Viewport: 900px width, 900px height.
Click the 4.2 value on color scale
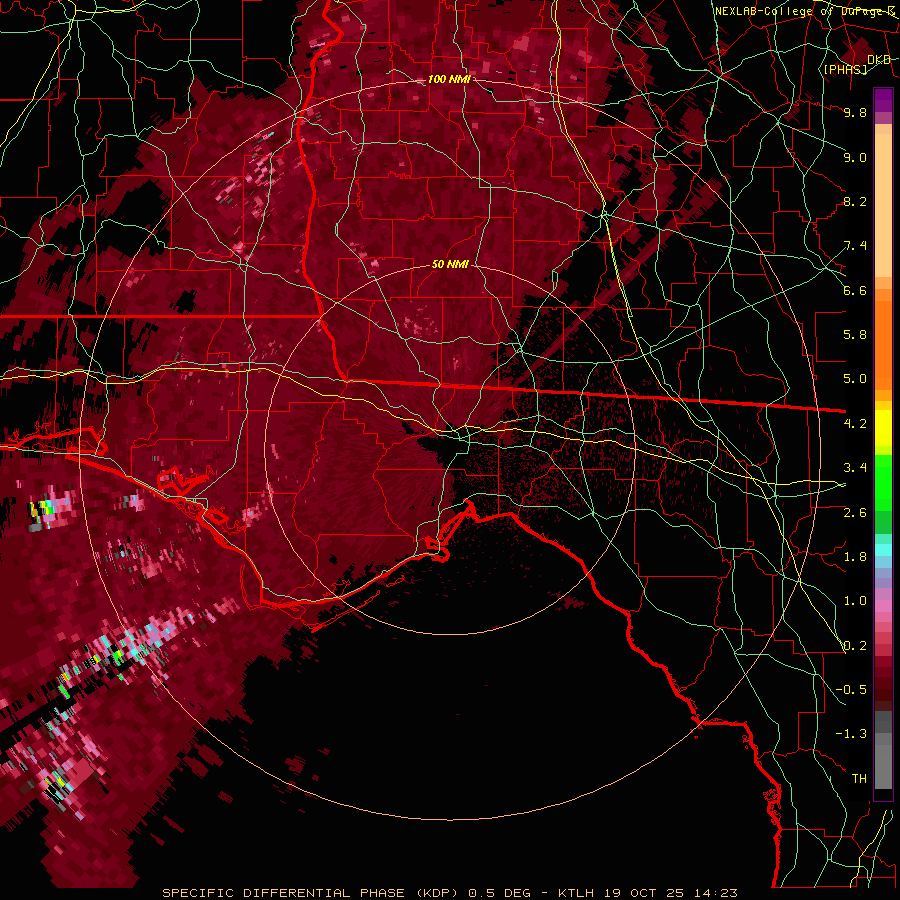pyautogui.click(x=855, y=424)
